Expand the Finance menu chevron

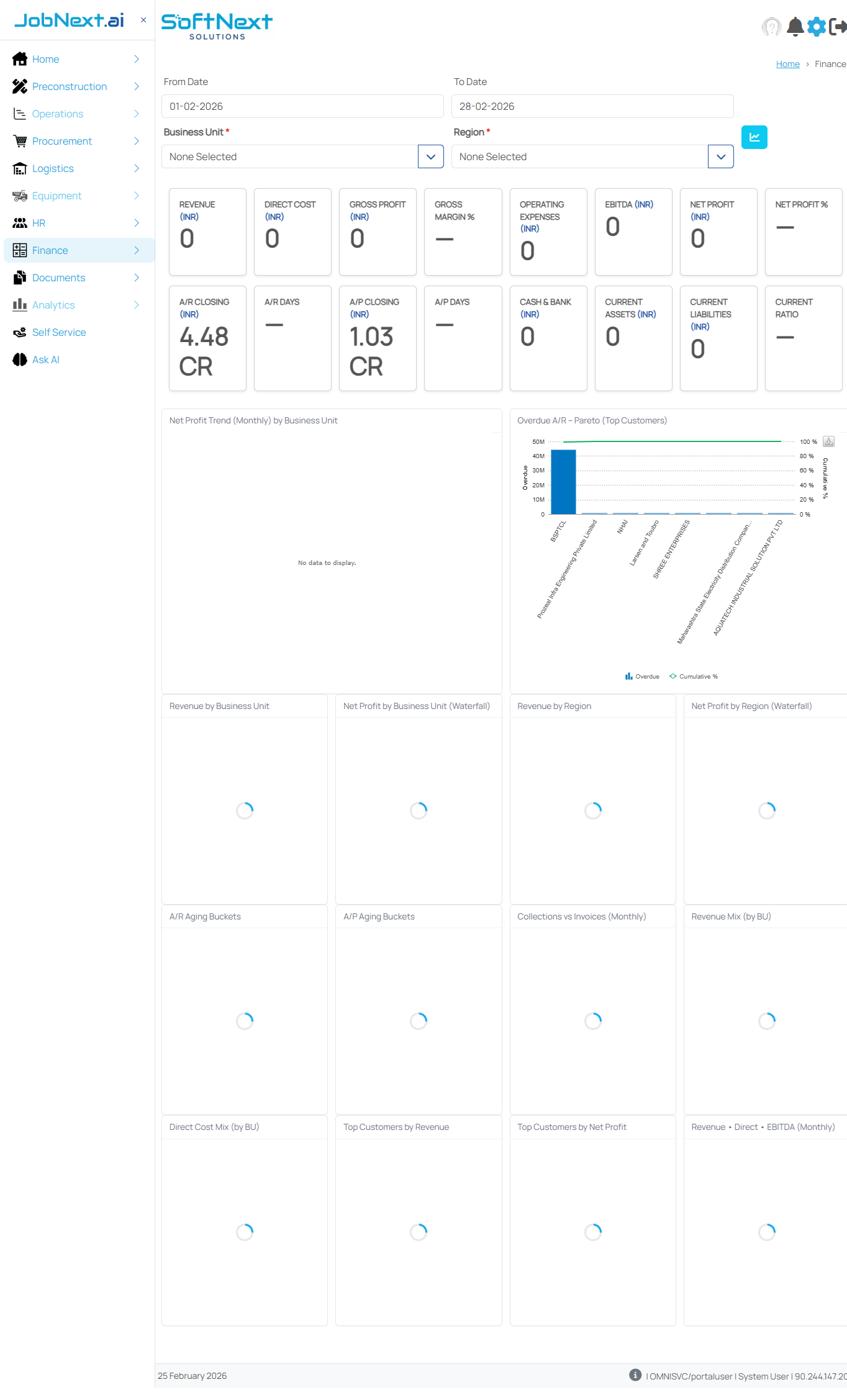pos(137,250)
